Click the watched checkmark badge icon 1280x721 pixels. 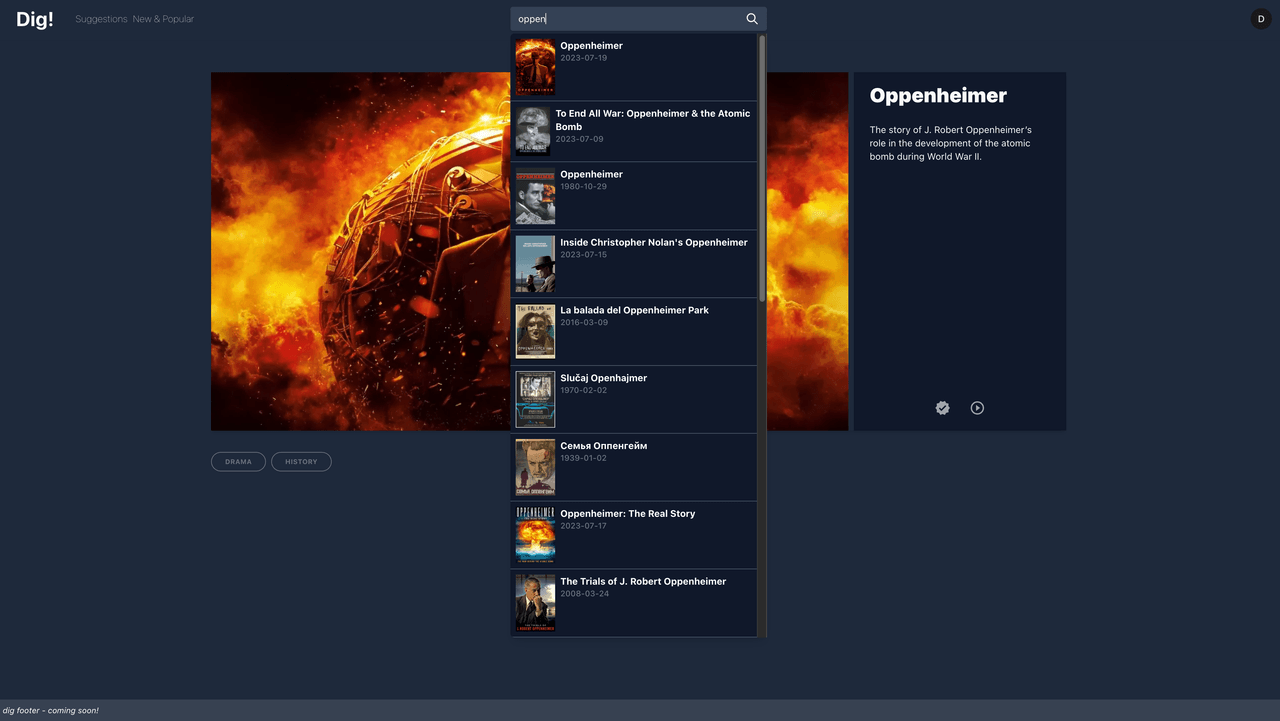pos(942,408)
